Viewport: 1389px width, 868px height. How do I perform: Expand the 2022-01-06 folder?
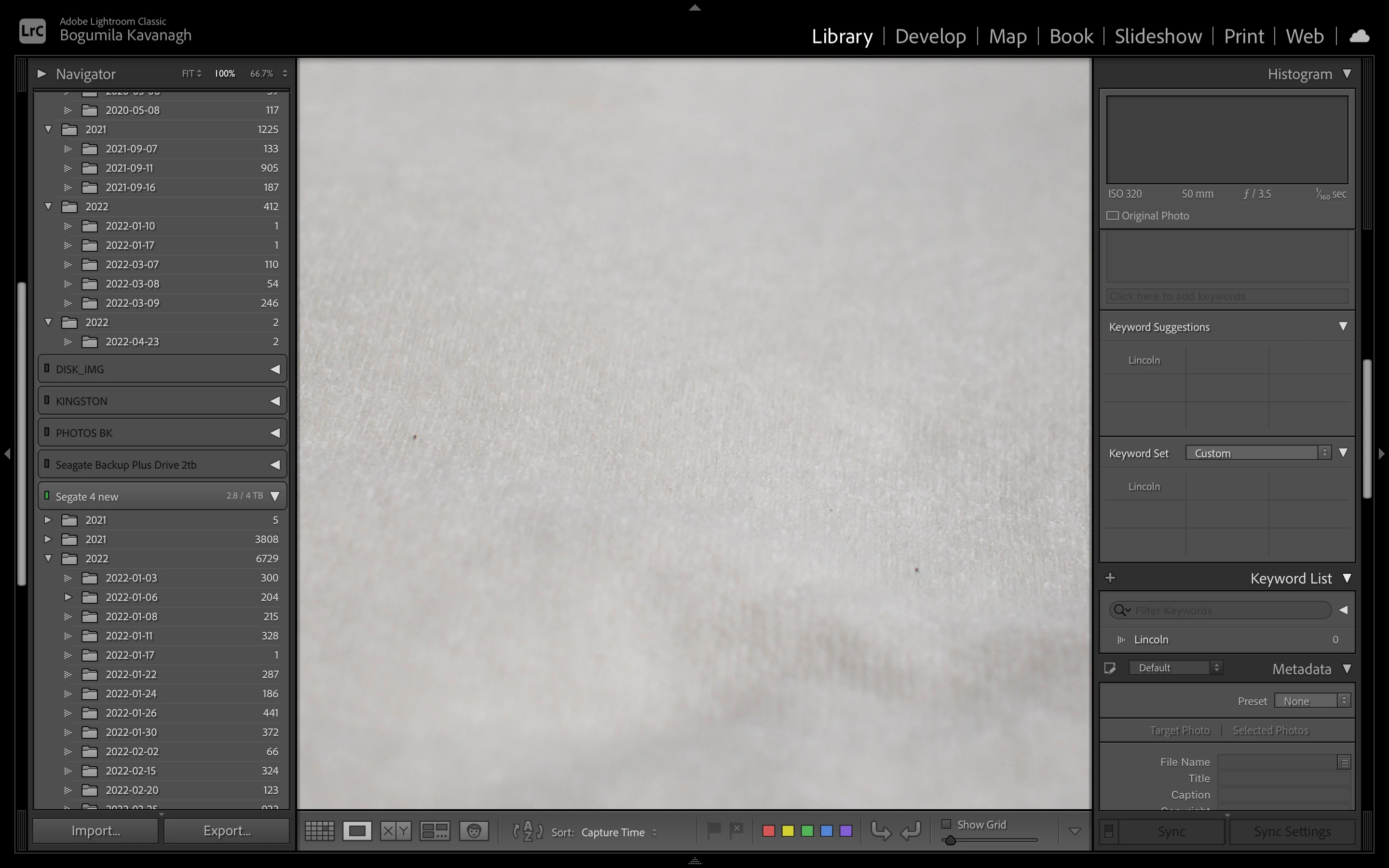tap(68, 597)
